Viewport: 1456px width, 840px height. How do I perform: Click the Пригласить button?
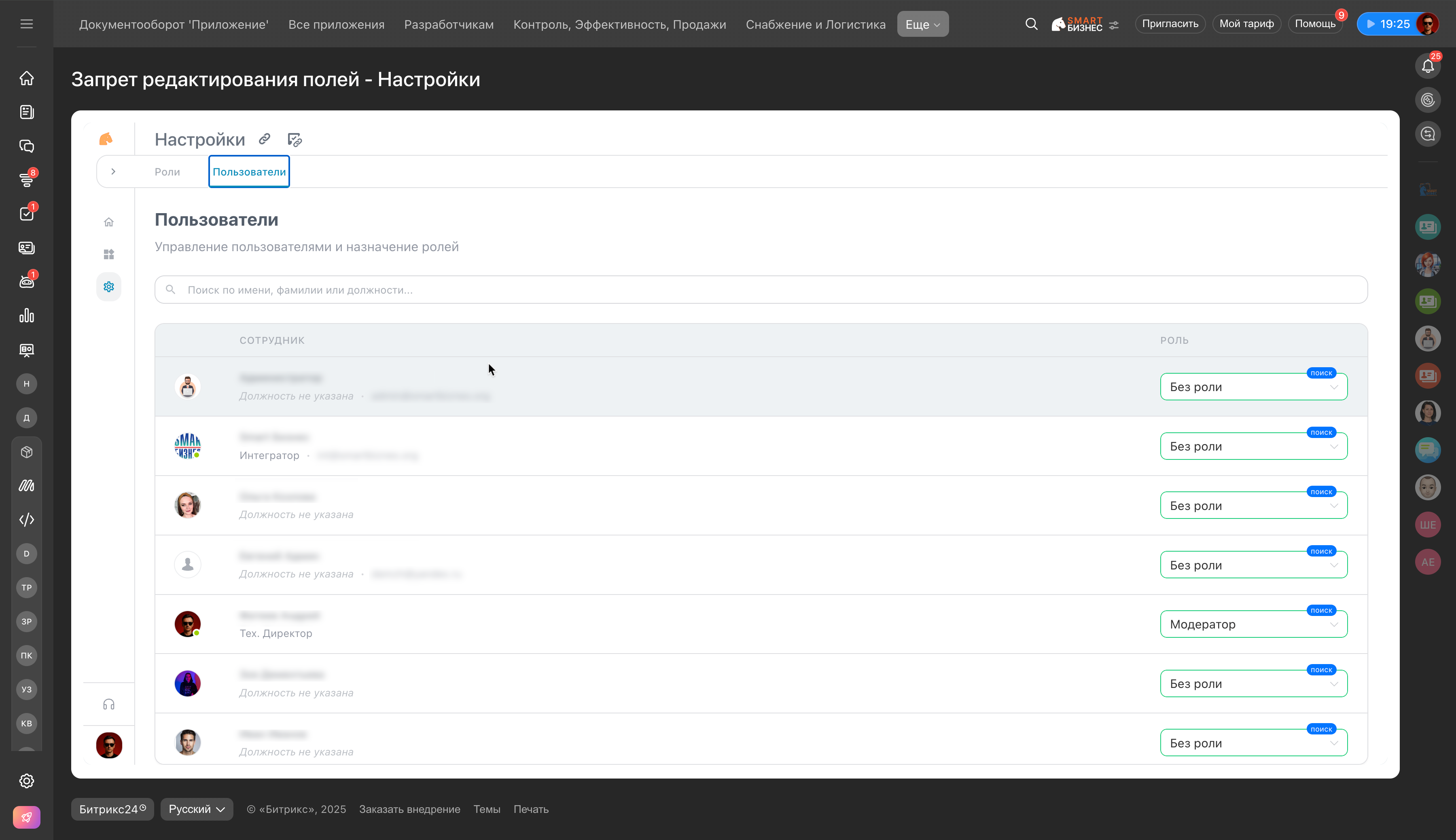coord(1170,23)
